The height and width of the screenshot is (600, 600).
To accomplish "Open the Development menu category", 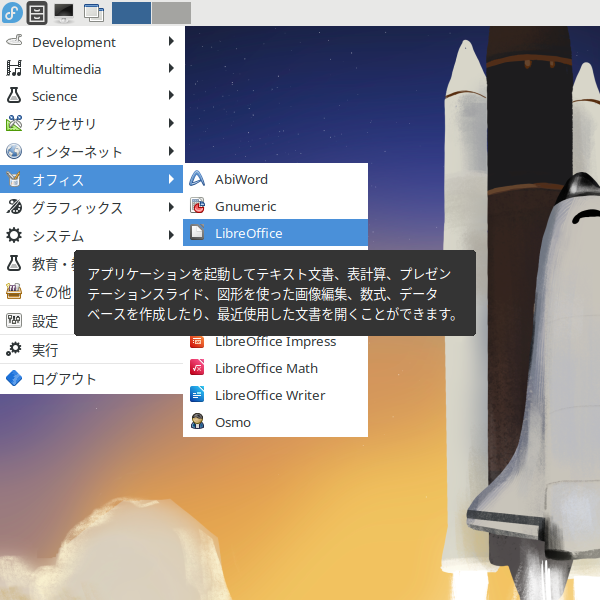I will point(91,41).
